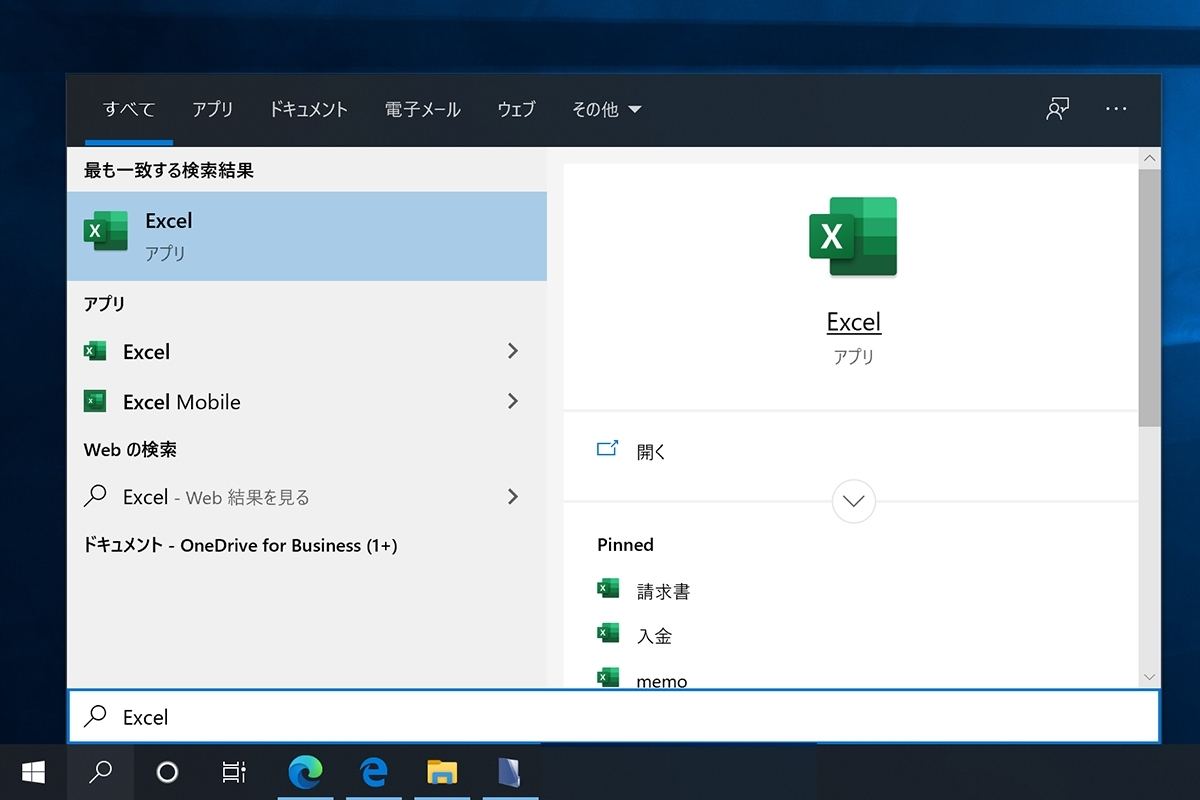Launch legacy Edge from the taskbar

373,772
